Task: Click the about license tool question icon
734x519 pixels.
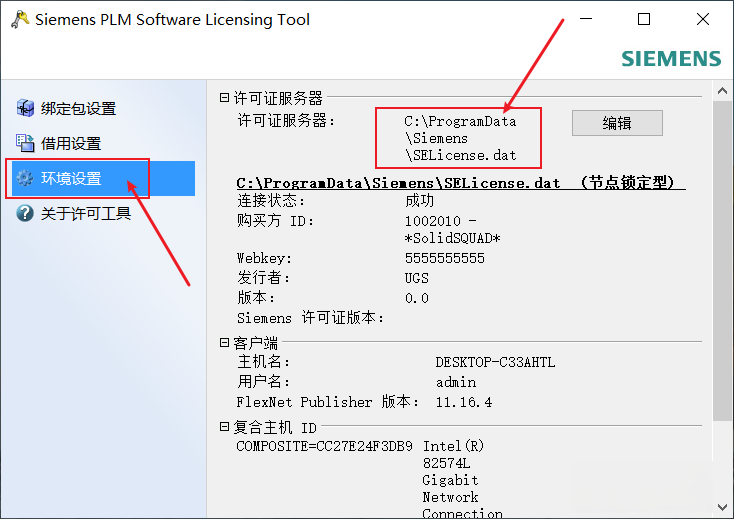Action: point(25,213)
